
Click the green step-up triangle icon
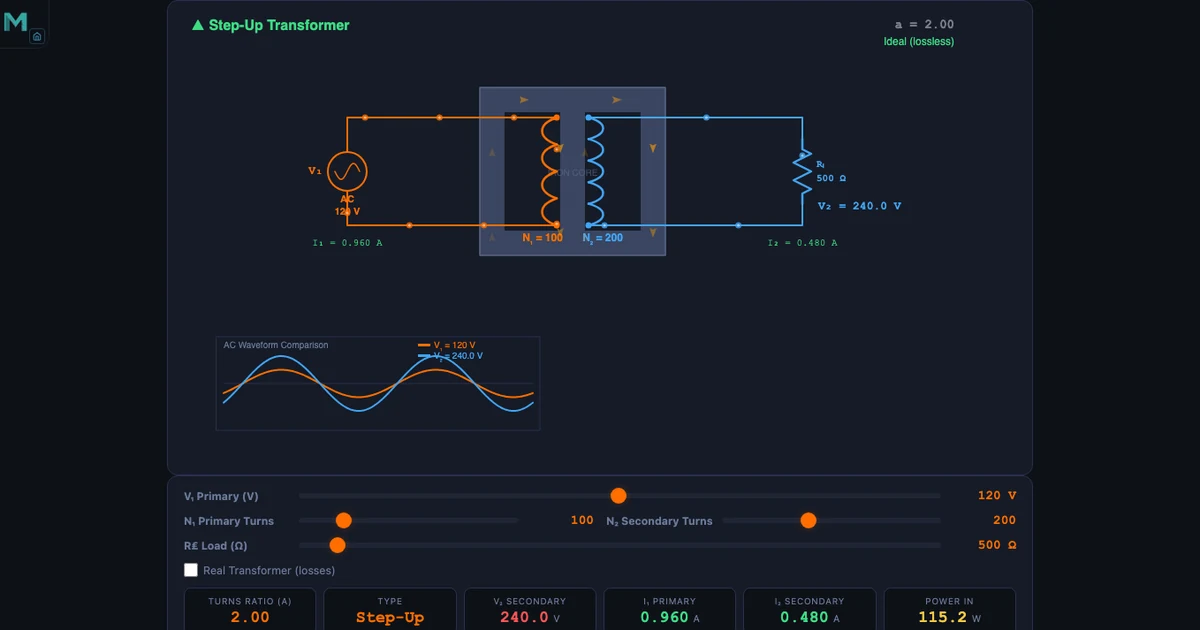(x=198, y=25)
